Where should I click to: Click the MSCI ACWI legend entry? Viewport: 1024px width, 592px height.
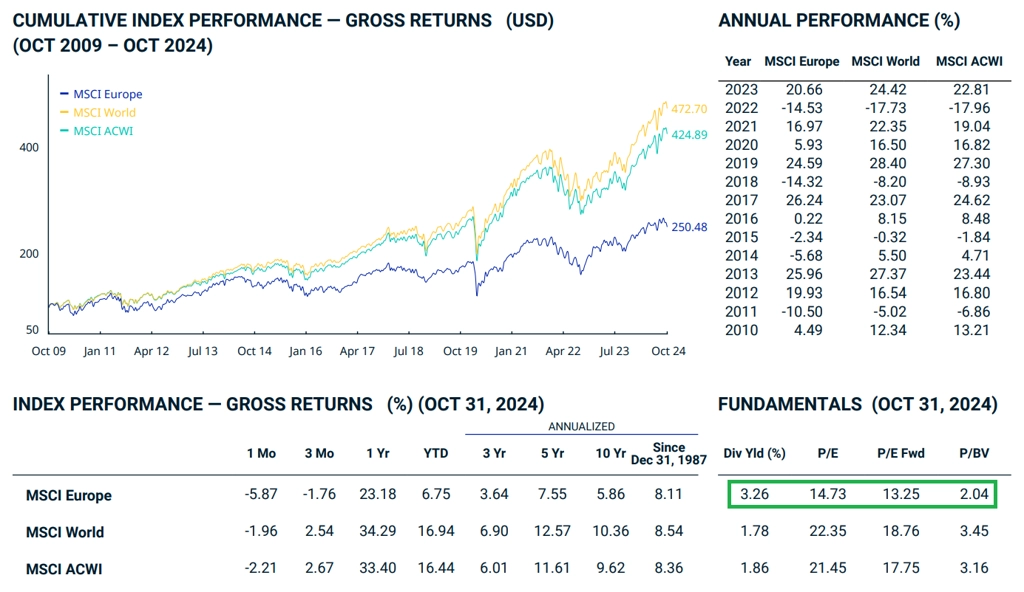pos(97,131)
